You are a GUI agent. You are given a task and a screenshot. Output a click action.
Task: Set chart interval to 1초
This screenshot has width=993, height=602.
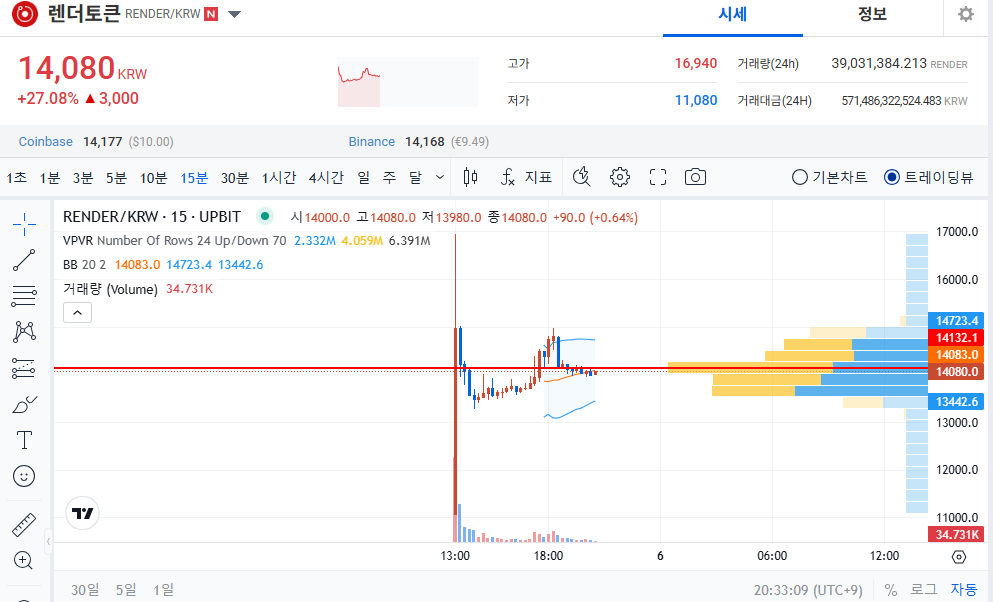[16, 178]
